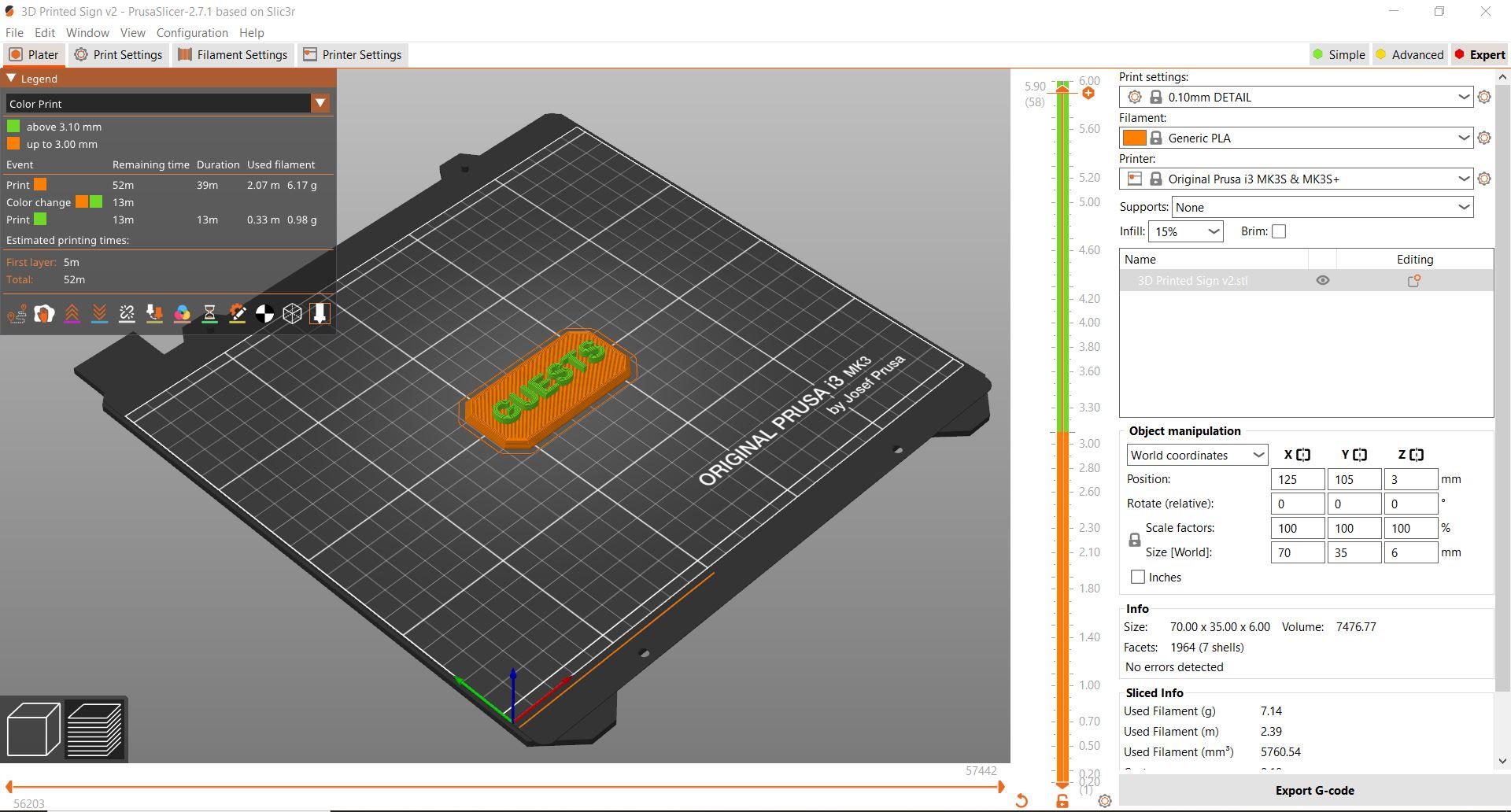
Task: Switch to Filament Settings tab
Action: [x=233, y=54]
